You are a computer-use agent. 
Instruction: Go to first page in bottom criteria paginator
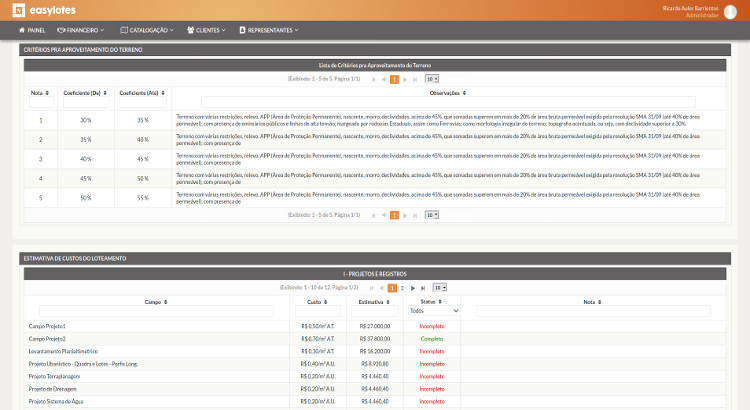pyautogui.click(x=373, y=215)
